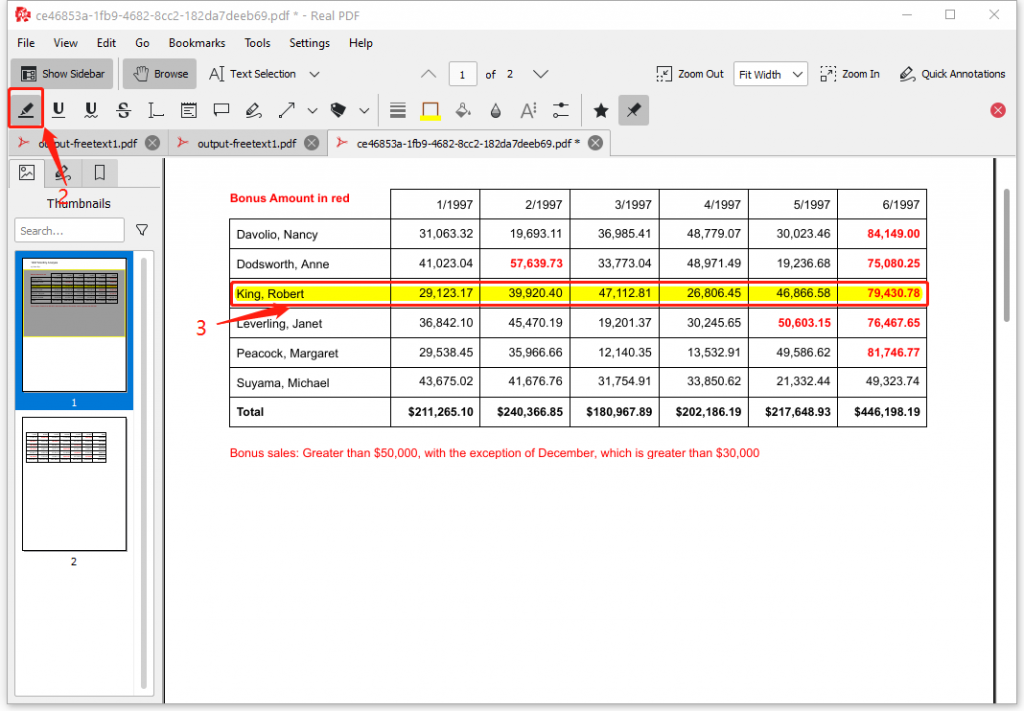
Task: Click the star bookmark annotation icon
Action: click(x=600, y=110)
